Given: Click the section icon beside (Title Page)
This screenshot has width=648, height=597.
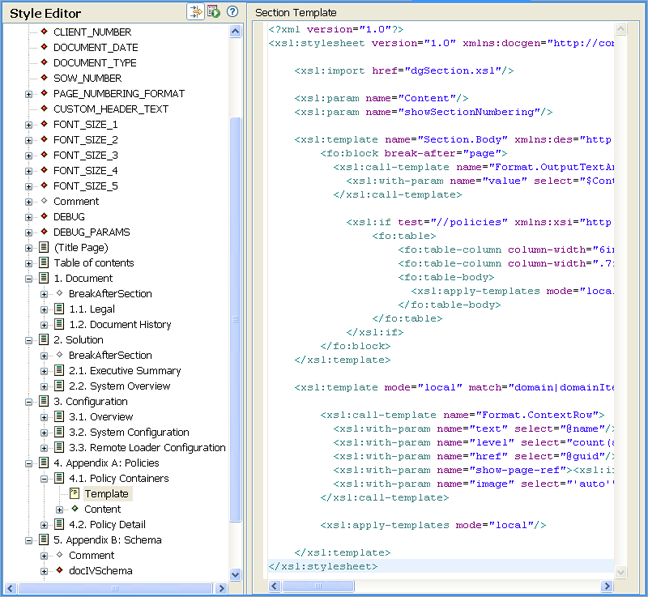Looking at the screenshot, I should 44,247.
